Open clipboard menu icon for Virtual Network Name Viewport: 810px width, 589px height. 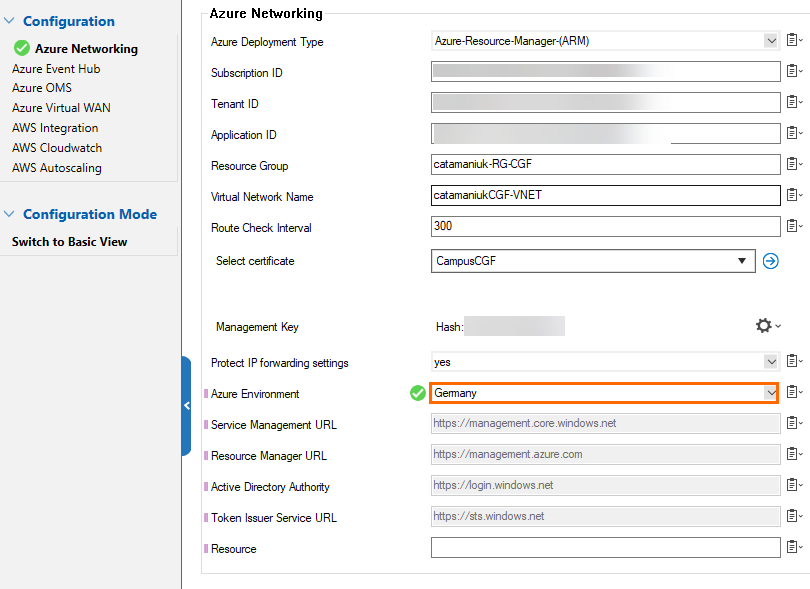[x=794, y=195]
